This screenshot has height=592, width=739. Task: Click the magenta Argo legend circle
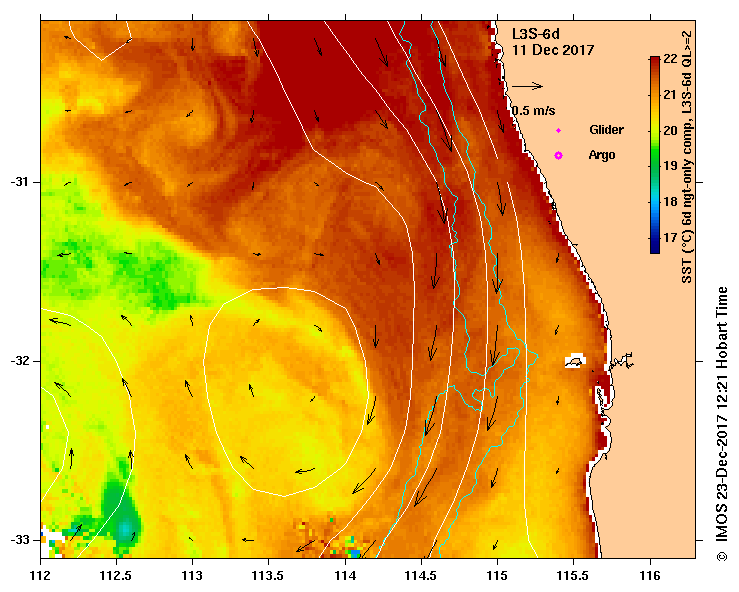(558, 156)
